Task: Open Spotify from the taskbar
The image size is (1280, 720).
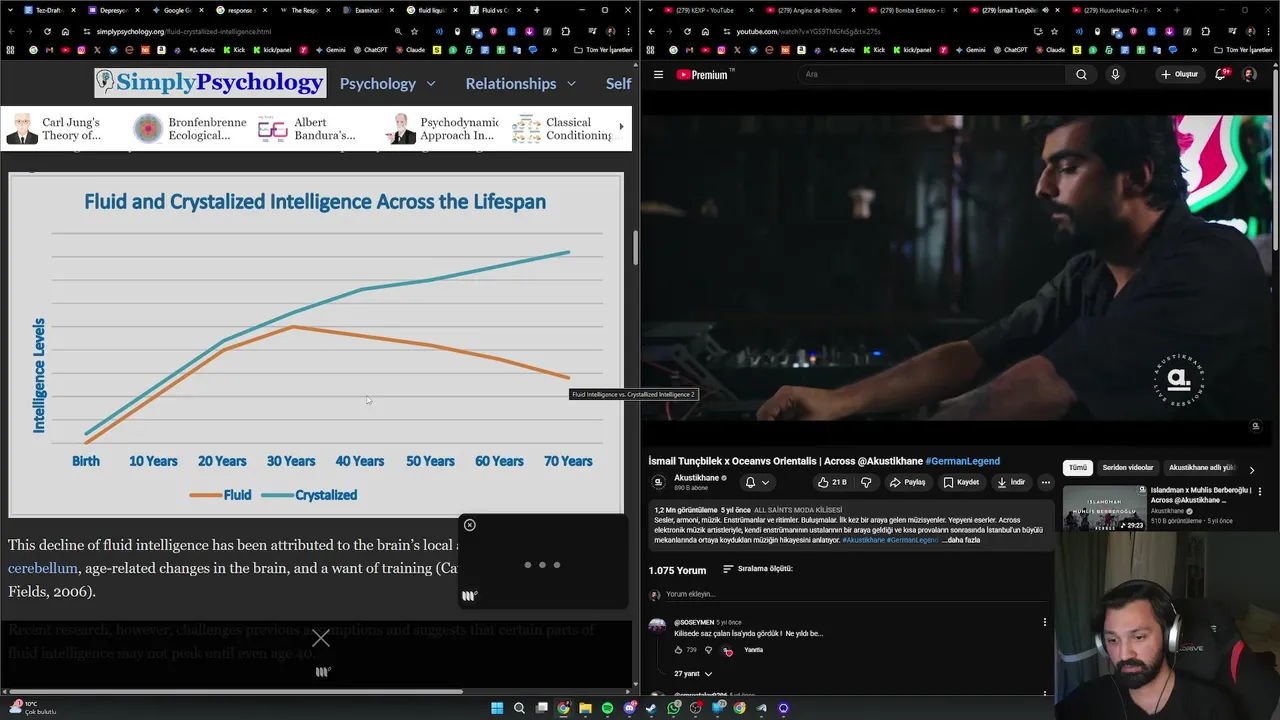Action: click(x=607, y=708)
